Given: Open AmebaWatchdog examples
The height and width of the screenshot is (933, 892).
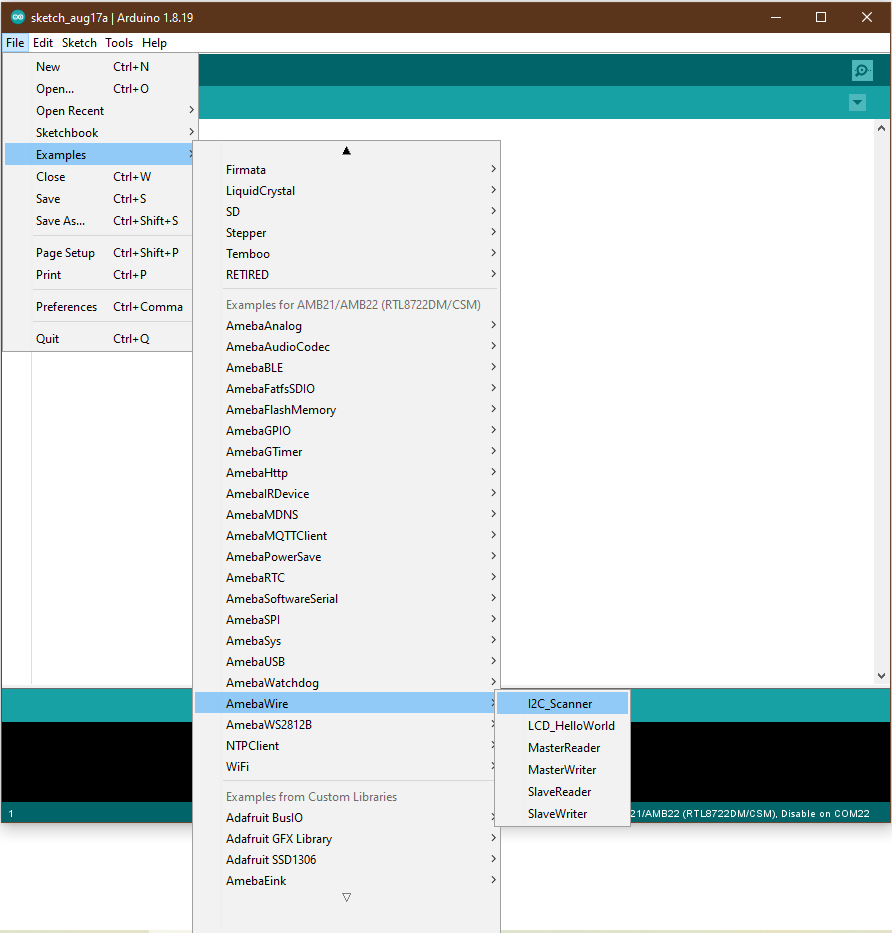Looking at the screenshot, I should click(x=347, y=683).
